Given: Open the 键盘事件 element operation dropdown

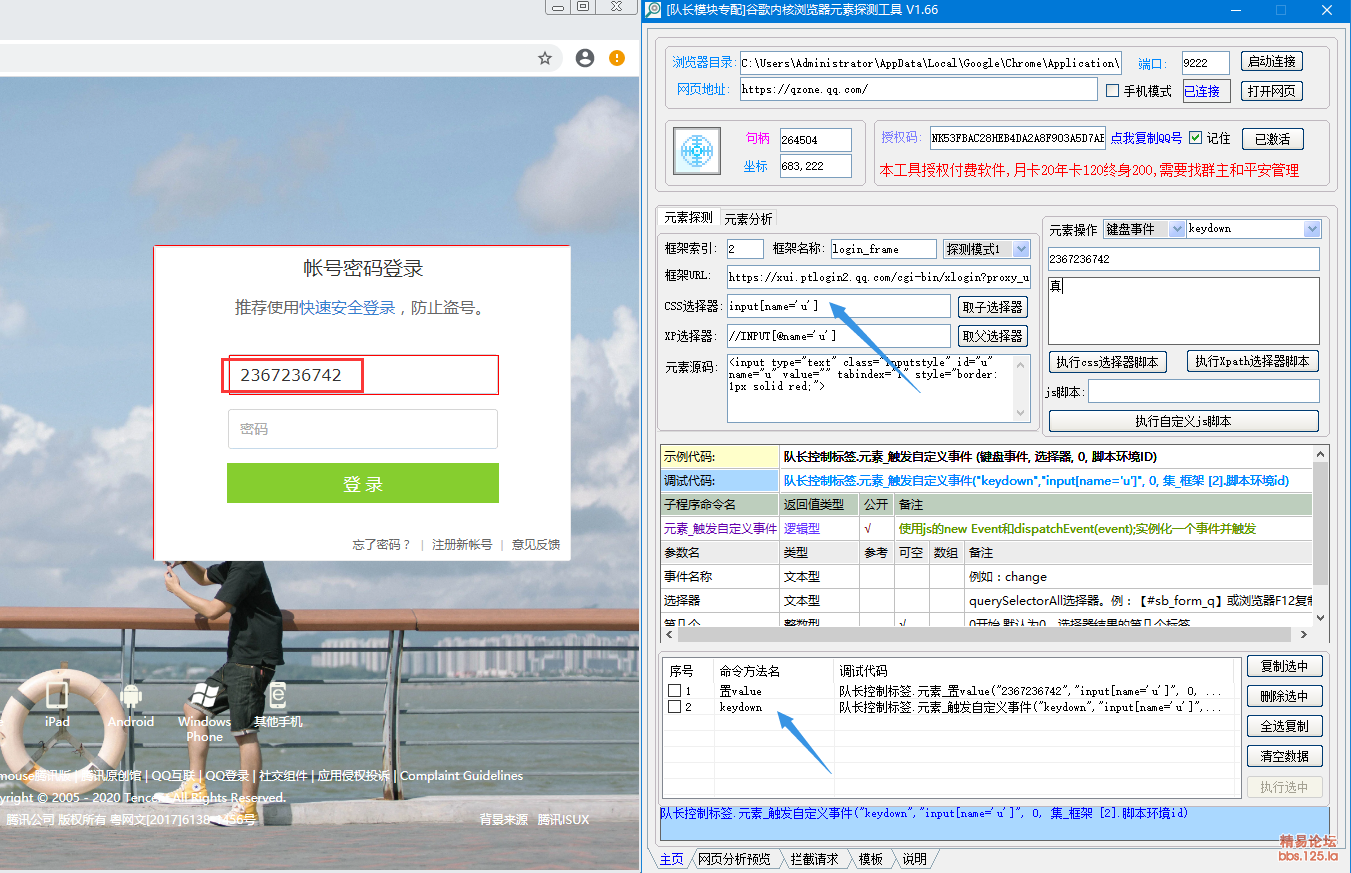Looking at the screenshot, I should [1176, 229].
